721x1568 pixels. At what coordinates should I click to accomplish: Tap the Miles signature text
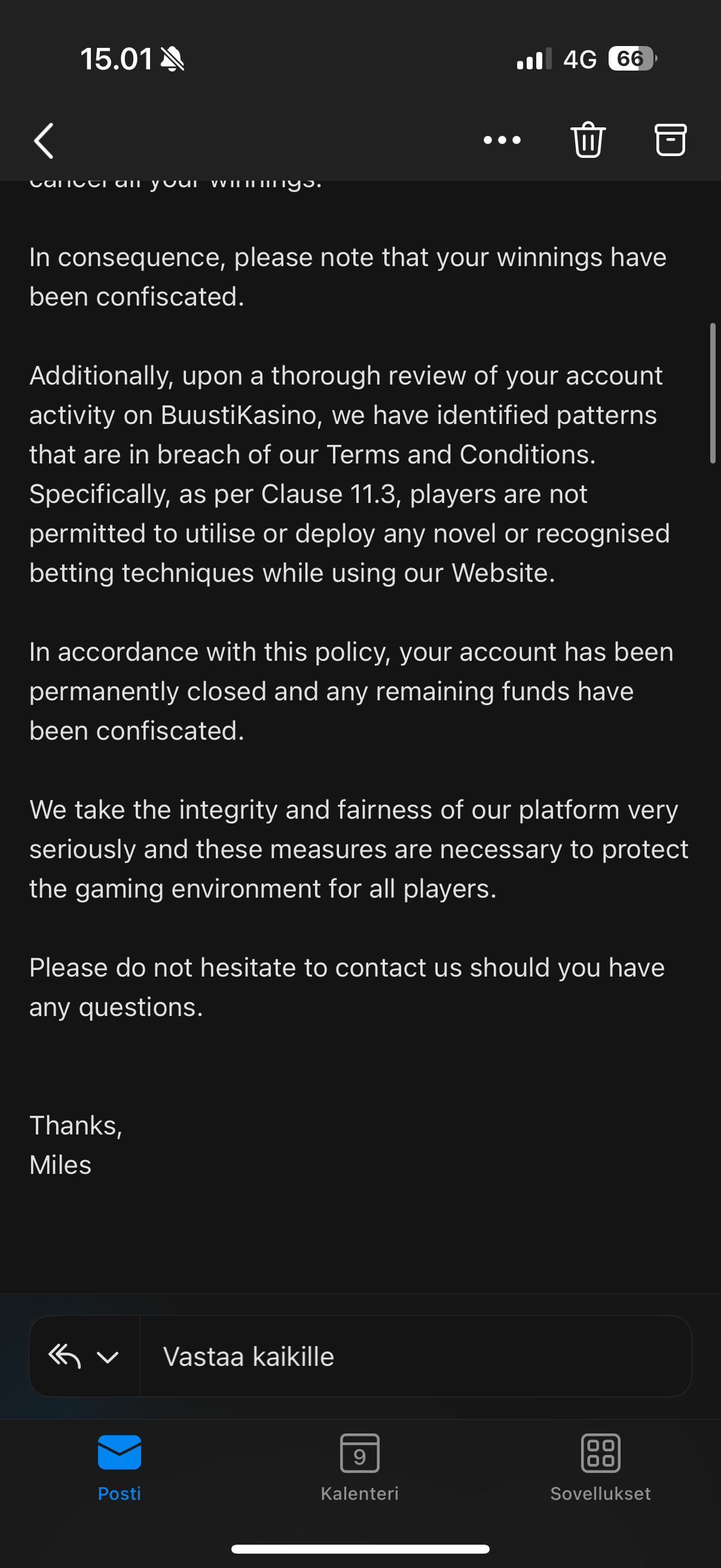point(60,1165)
